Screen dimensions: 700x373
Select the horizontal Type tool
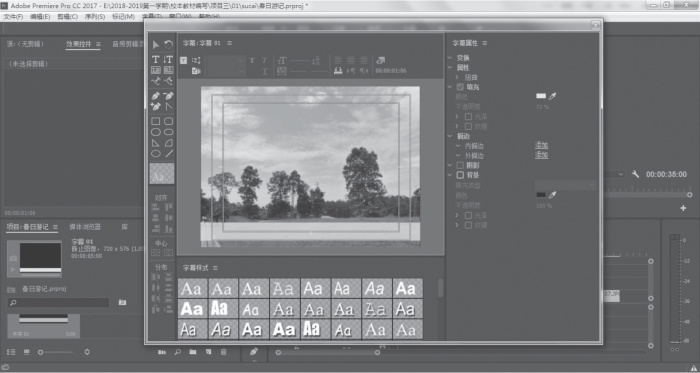click(155, 59)
